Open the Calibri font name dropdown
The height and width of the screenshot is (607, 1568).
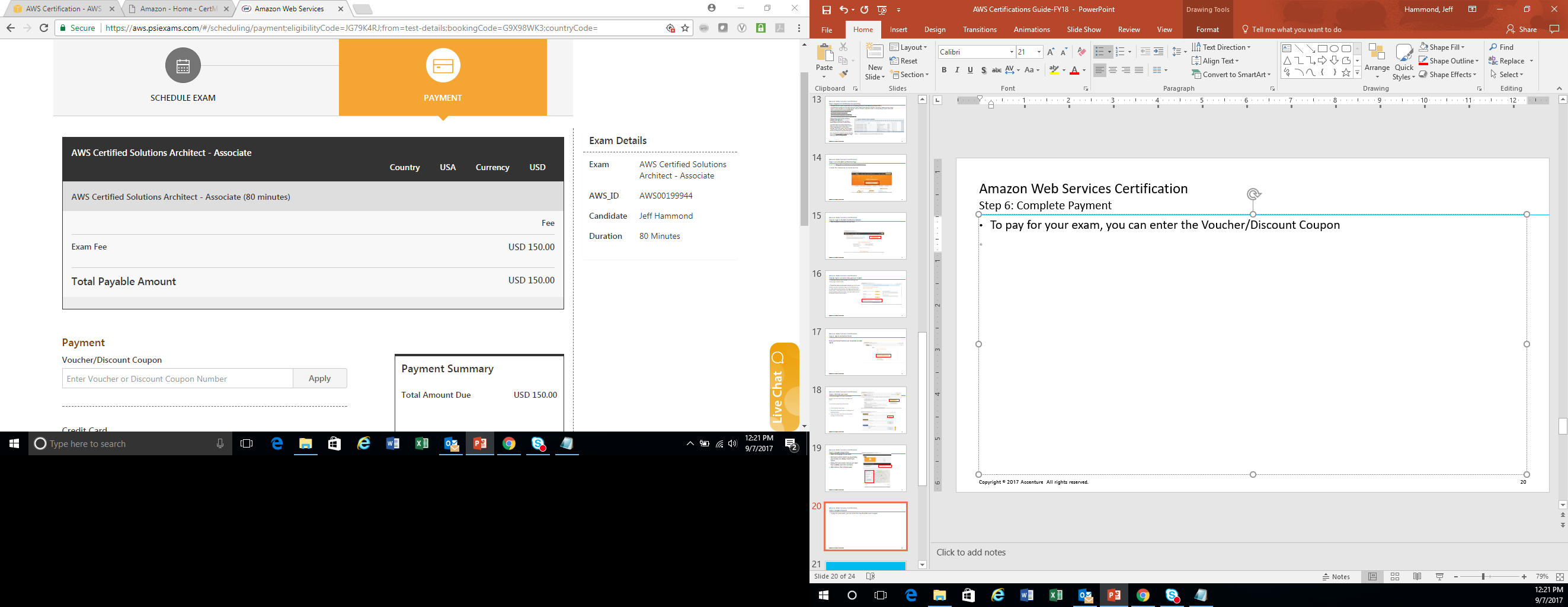coord(1012,52)
